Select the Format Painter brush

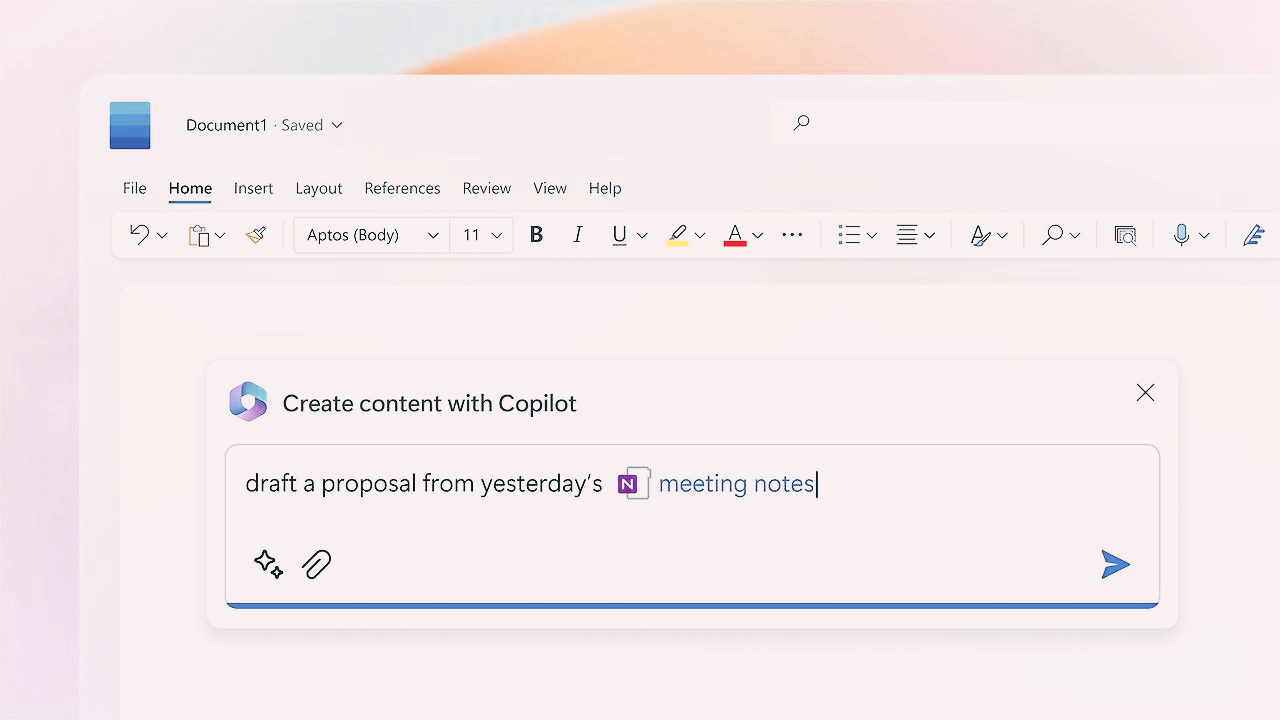click(x=256, y=235)
